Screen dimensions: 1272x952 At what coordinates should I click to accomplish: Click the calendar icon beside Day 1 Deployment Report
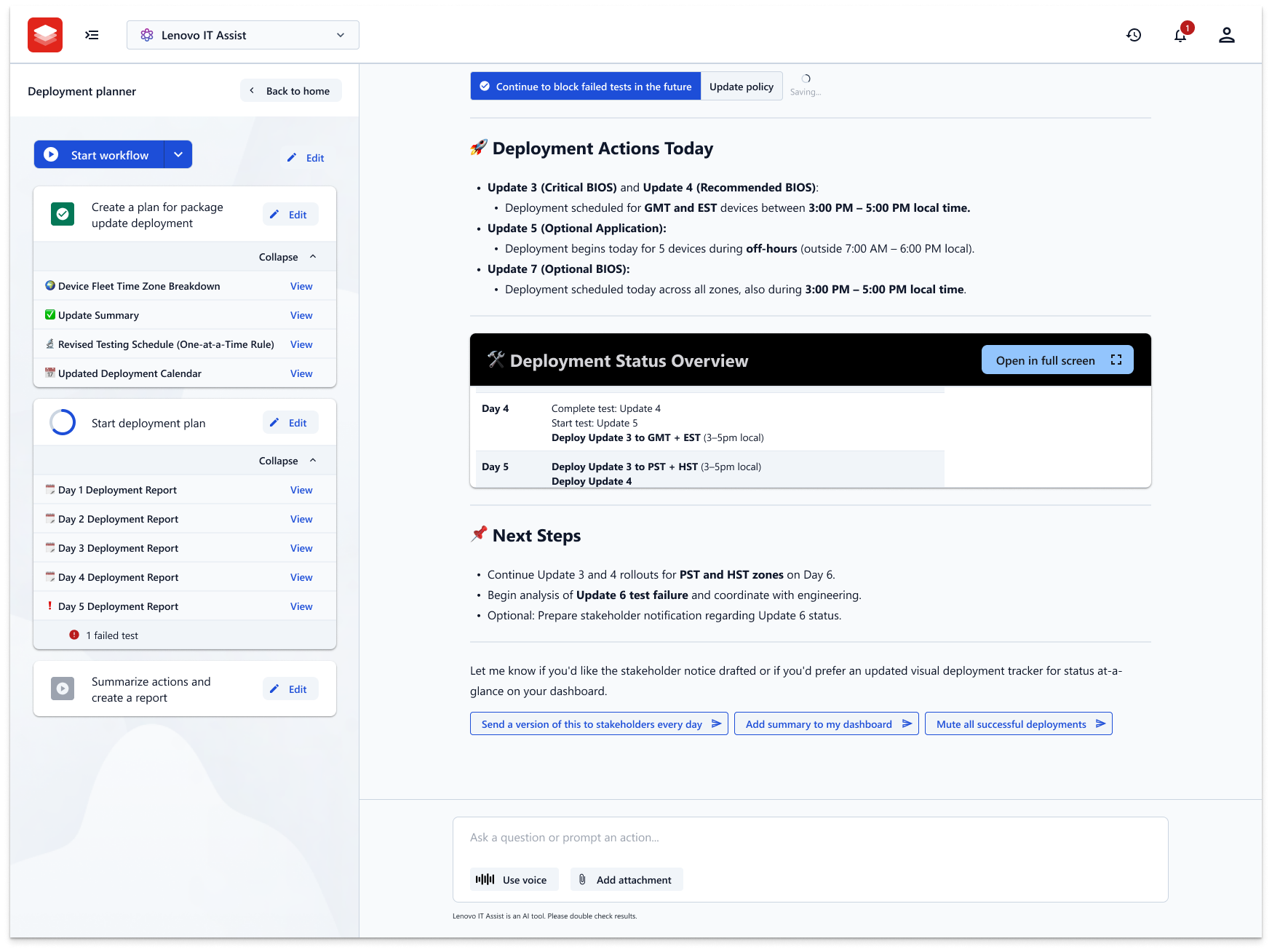point(50,489)
